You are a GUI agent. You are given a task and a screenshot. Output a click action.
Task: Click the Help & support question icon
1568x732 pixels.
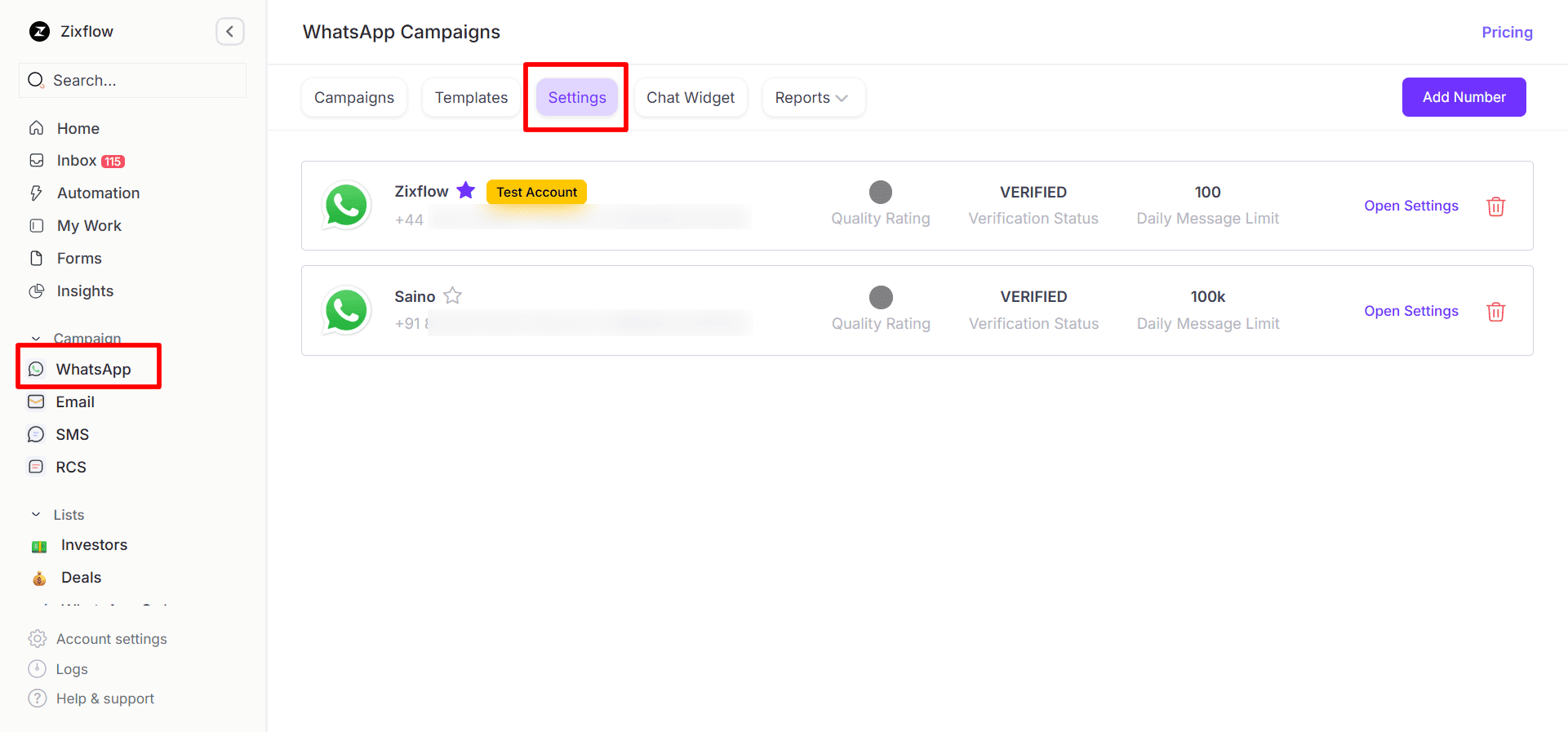[x=37, y=699]
